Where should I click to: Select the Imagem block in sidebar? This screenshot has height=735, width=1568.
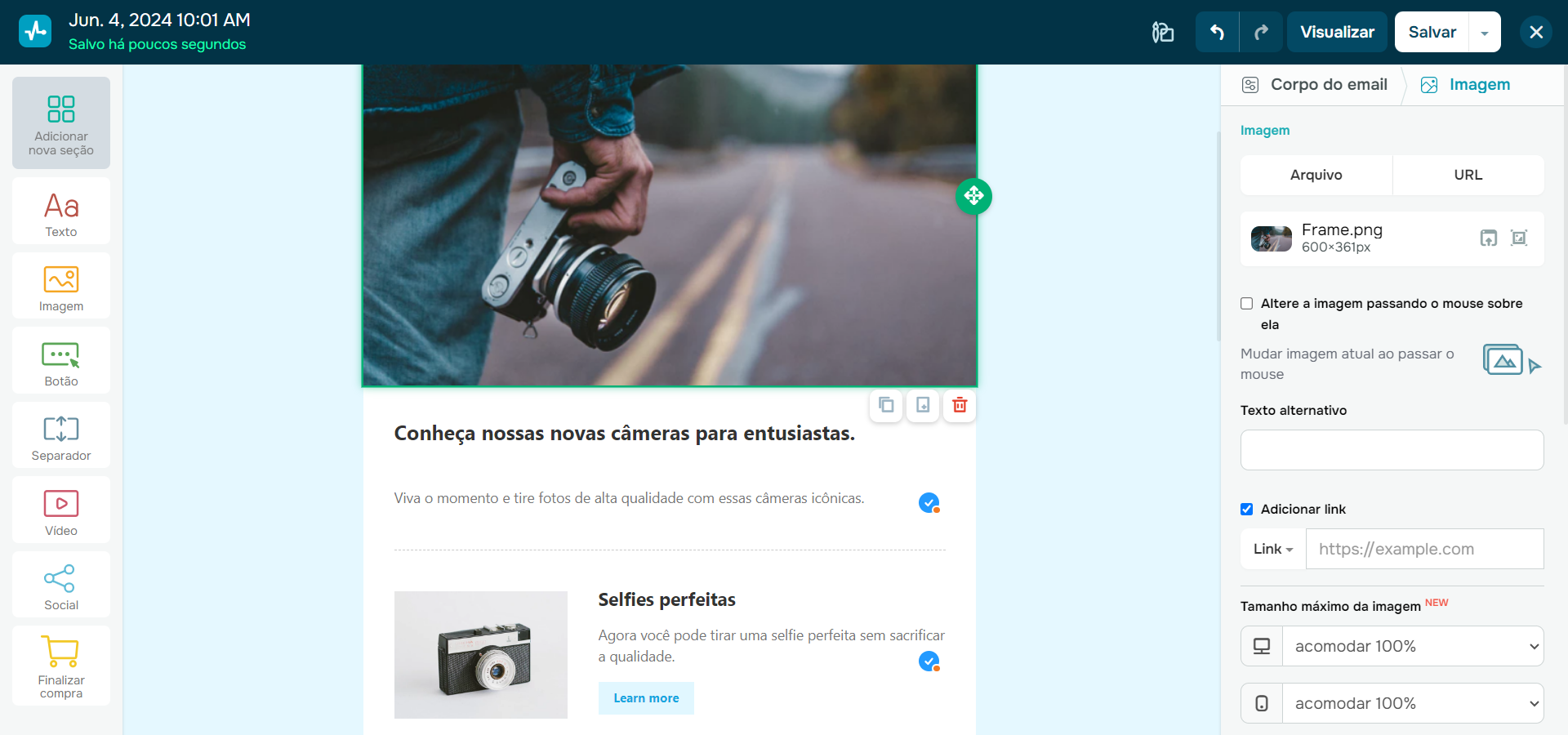(x=61, y=286)
